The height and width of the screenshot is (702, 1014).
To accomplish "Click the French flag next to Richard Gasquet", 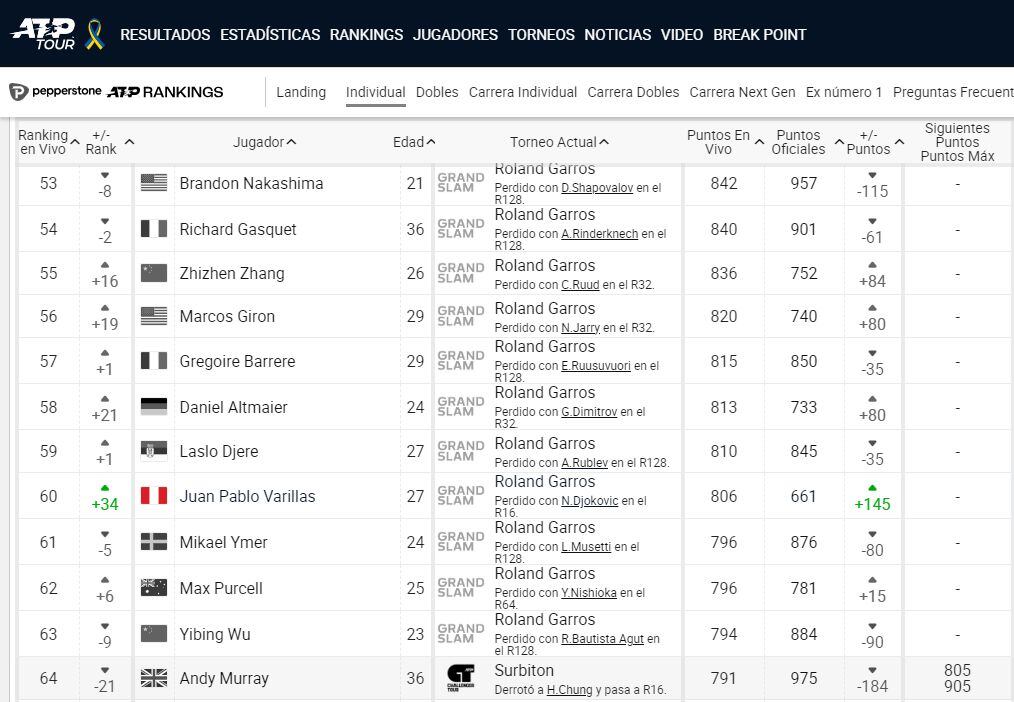I will (x=153, y=229).
